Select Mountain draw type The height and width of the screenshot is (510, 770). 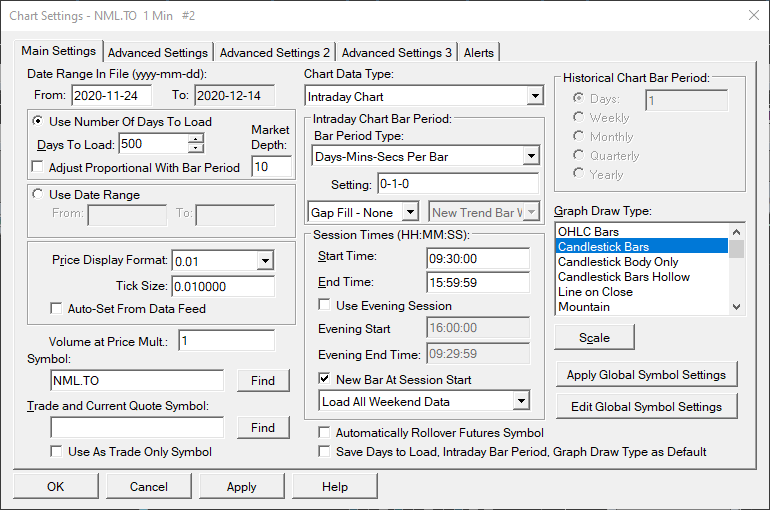point(642,307)
